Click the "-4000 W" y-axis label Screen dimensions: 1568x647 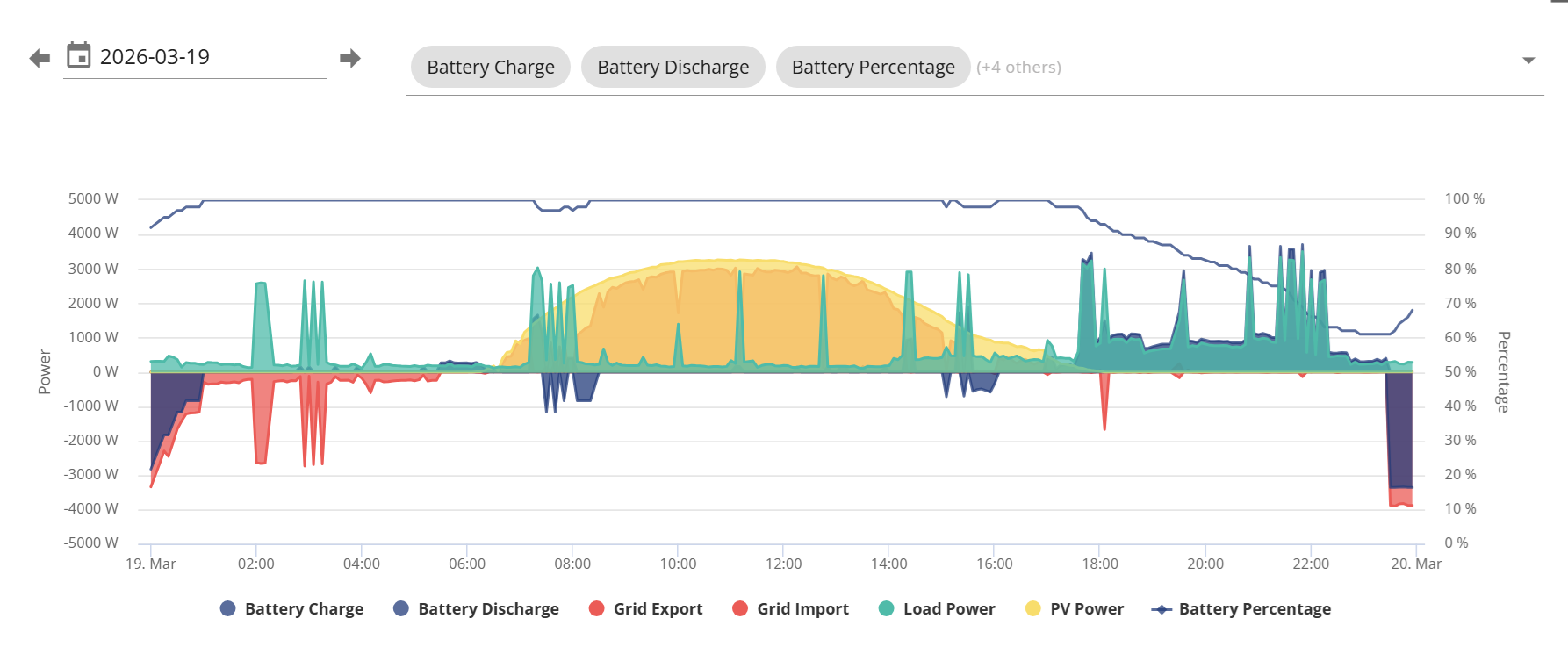coord(90,508)
